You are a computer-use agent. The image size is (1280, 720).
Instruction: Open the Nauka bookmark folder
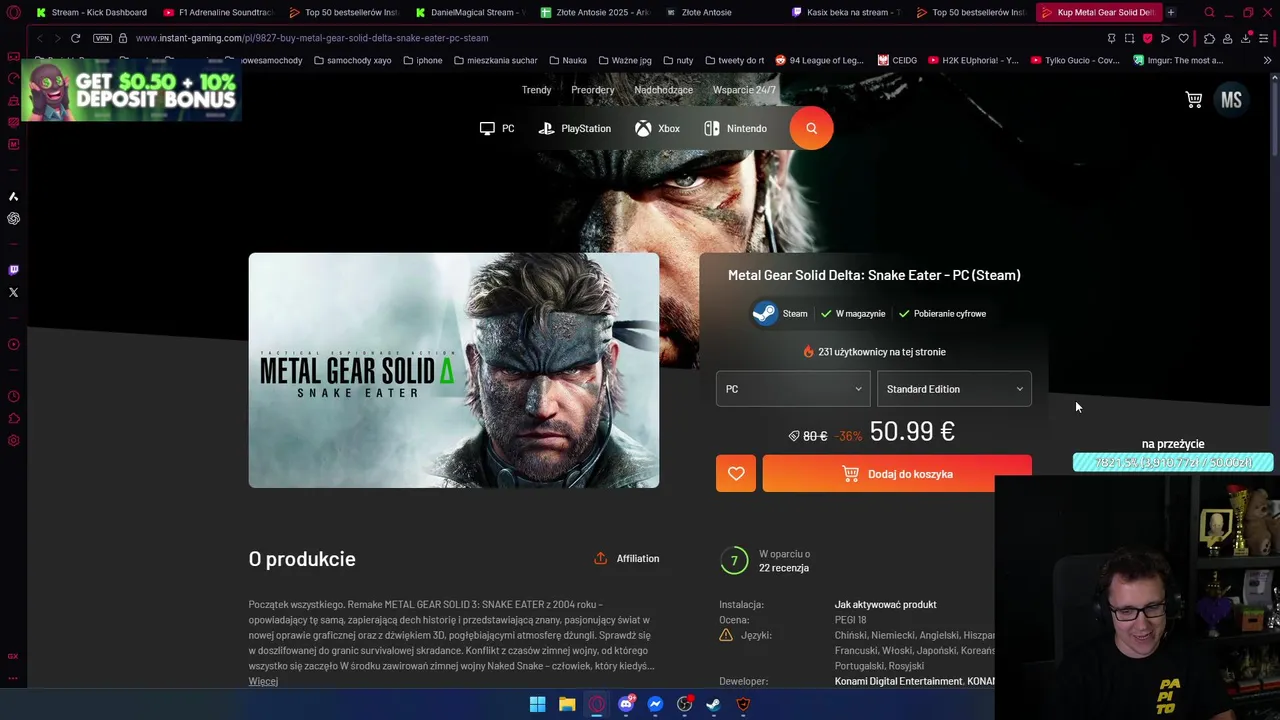568,60
